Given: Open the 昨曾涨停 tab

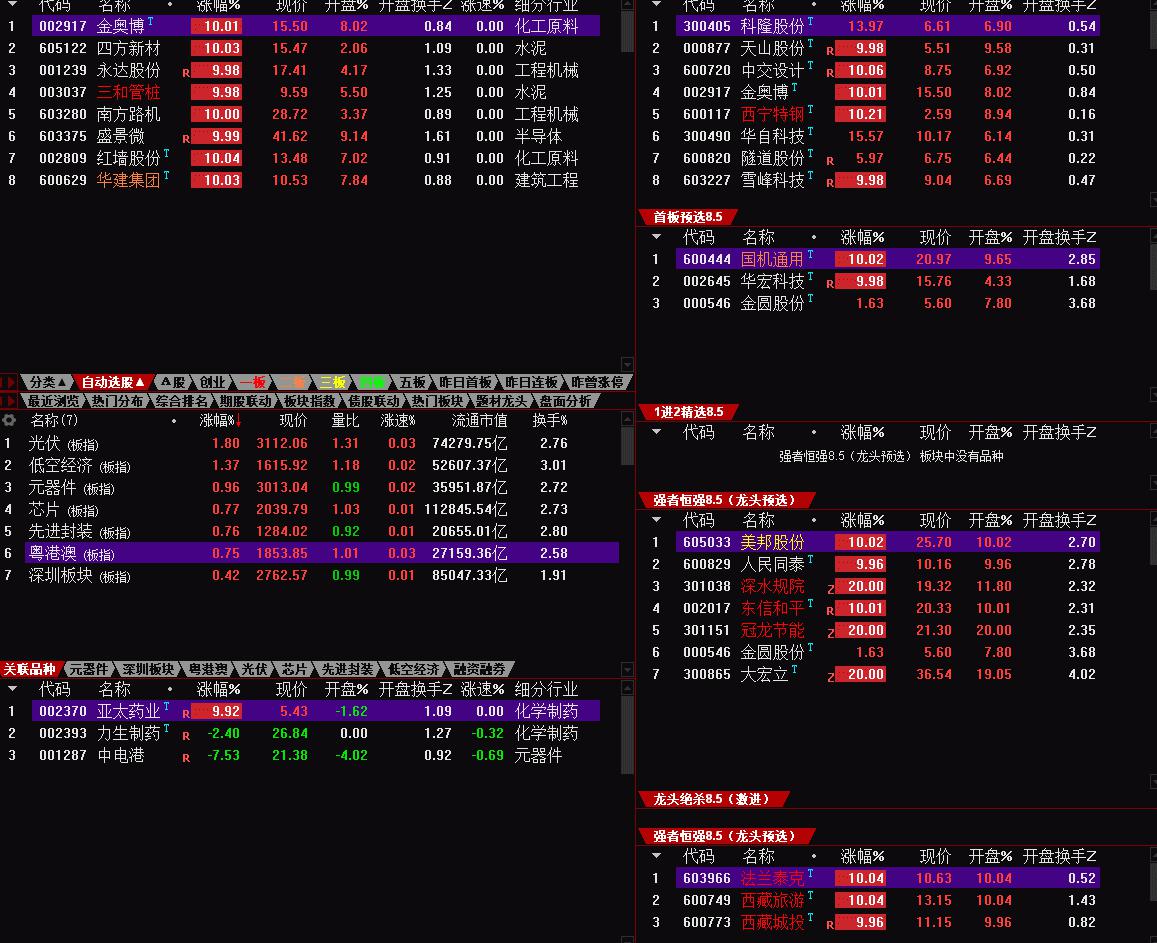Looking at the screenshot, I should 597,382.
